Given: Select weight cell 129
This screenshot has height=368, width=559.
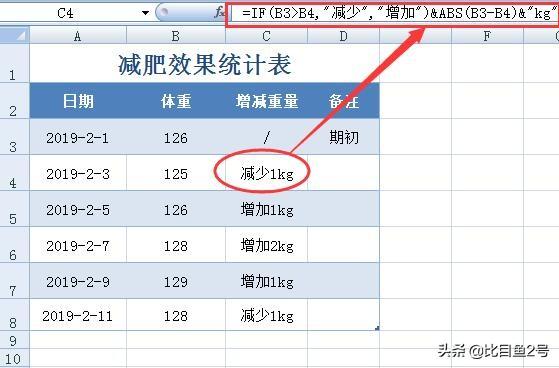Looking at the screenshot, I should pyautogui.click(x=176, y=281).
